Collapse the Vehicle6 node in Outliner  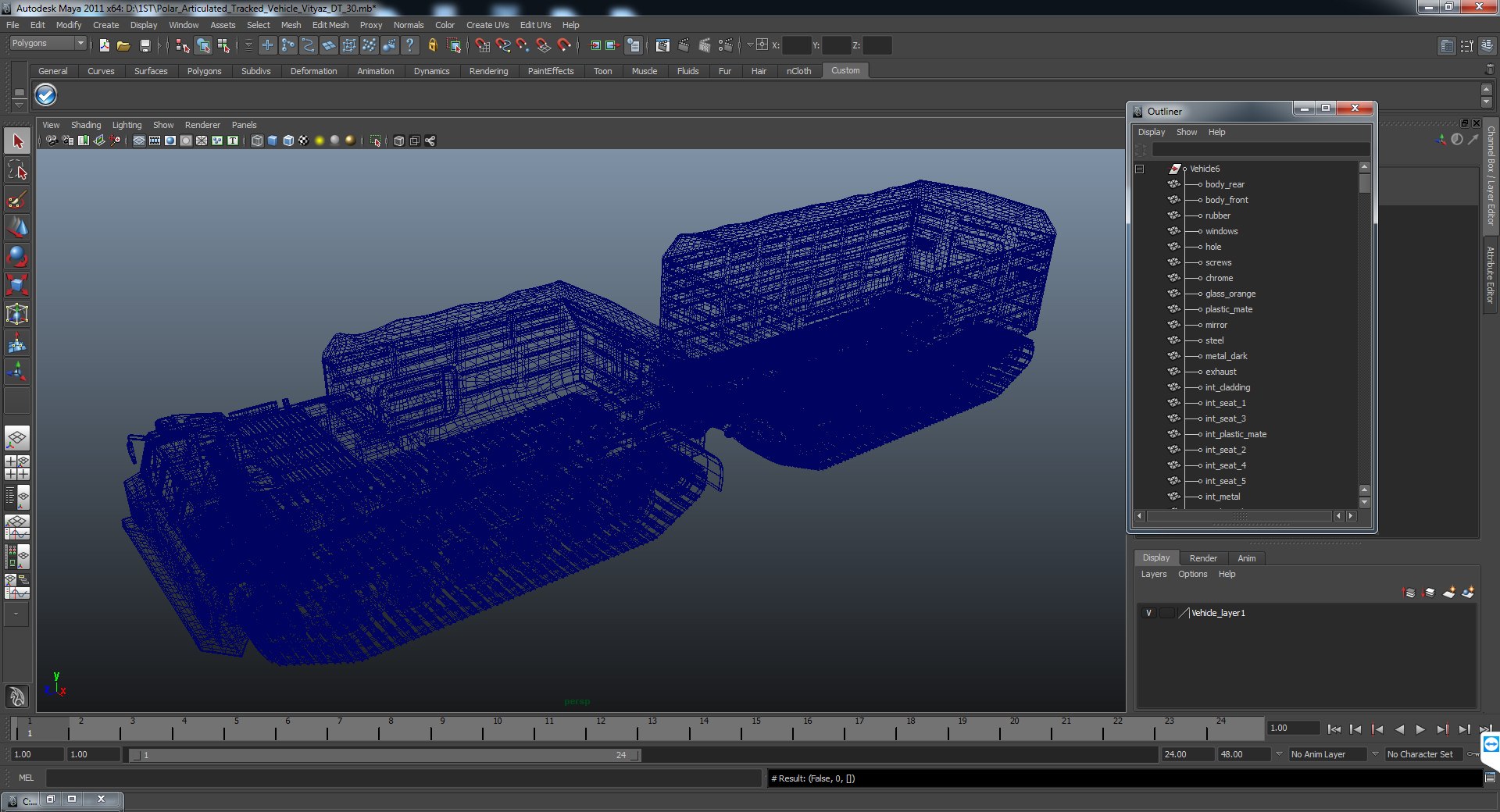pyautogui.click(x=1140, y=169)
